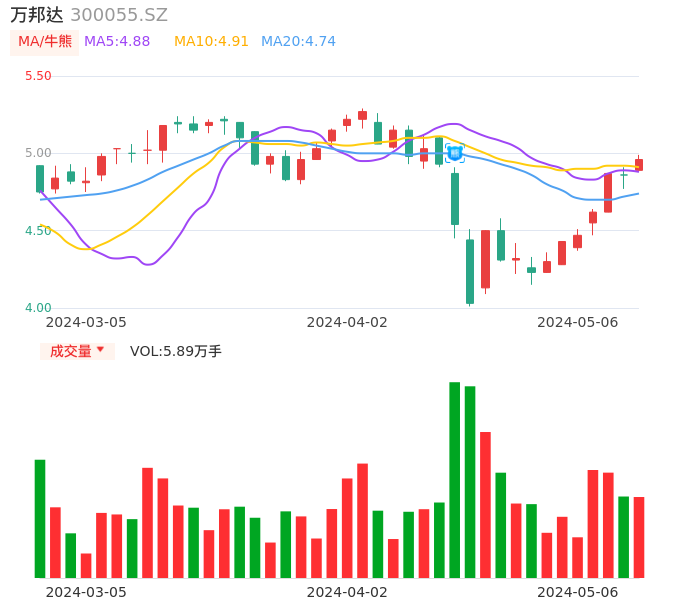Click the VOL:5.89万手 volume readout
Screen dimensions: 686x606
pyautogui.click(x=176, y=351)
